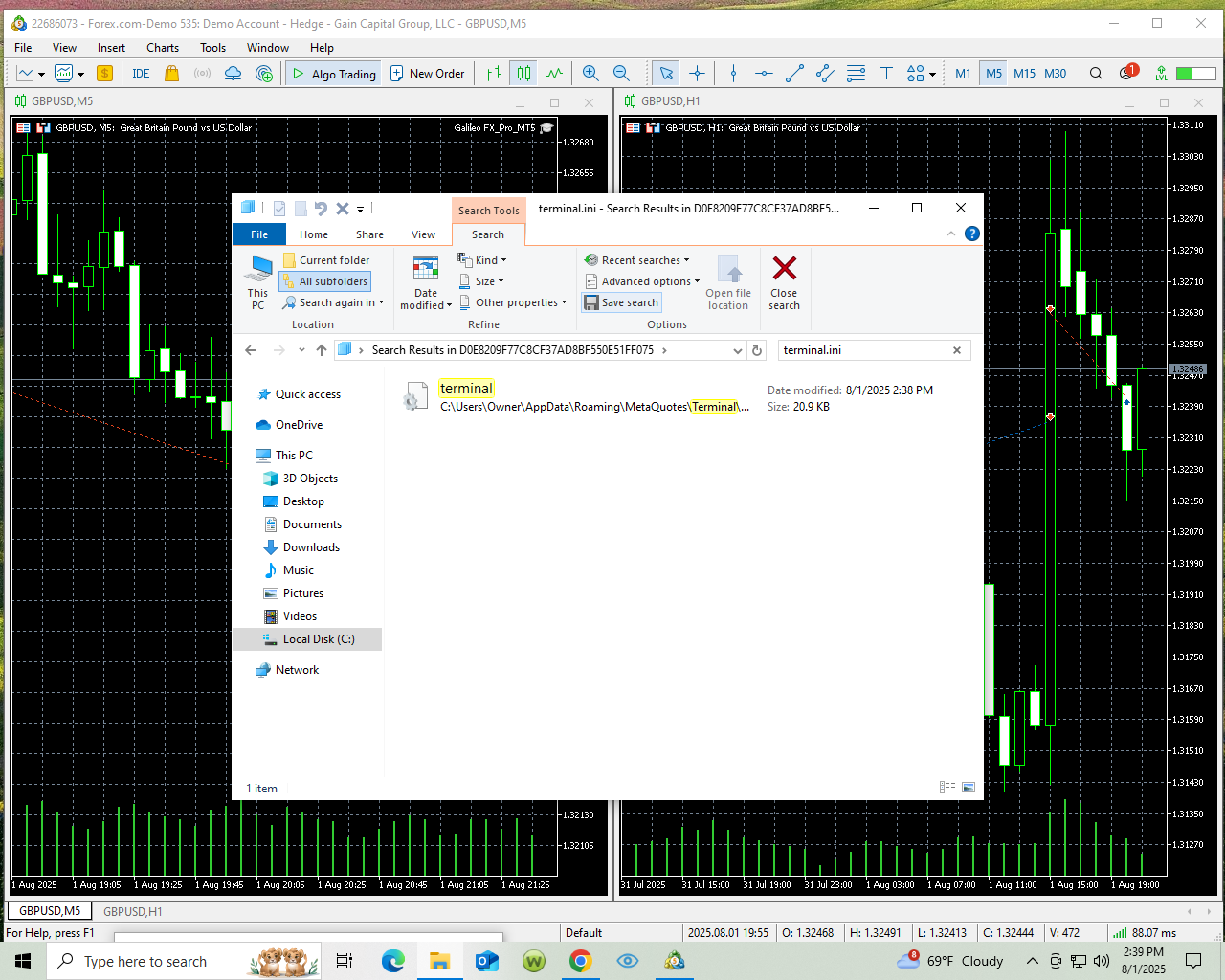Open the Charts menu

(x=163, y=48)
